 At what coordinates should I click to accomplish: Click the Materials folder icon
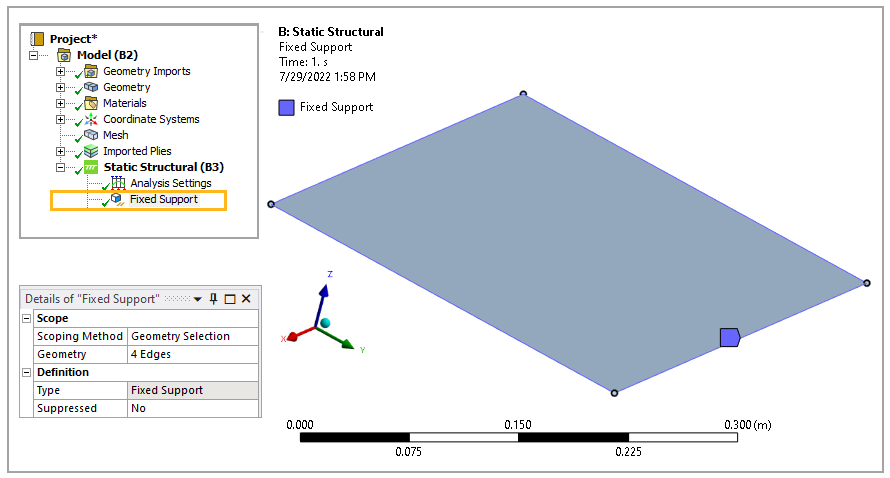pos(91,103)
